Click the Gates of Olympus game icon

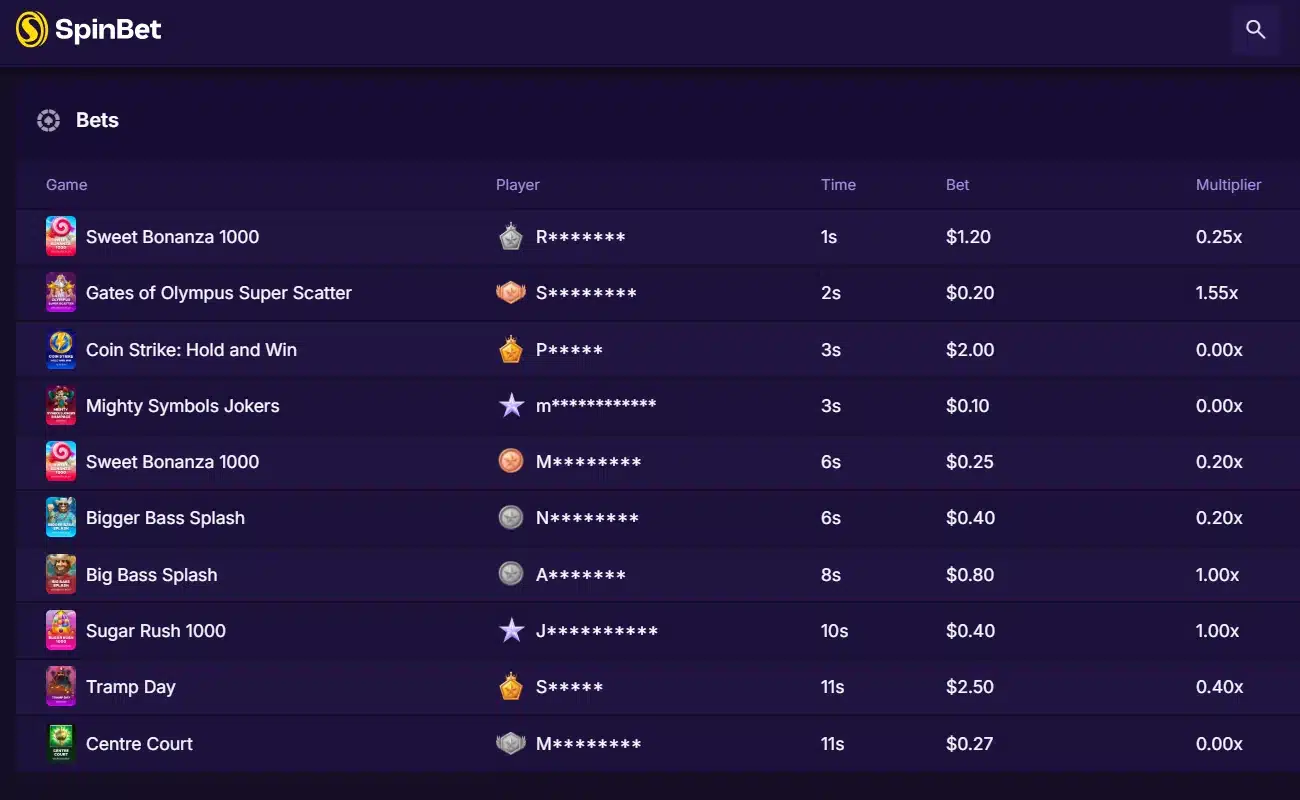click(x=61, y=293)
